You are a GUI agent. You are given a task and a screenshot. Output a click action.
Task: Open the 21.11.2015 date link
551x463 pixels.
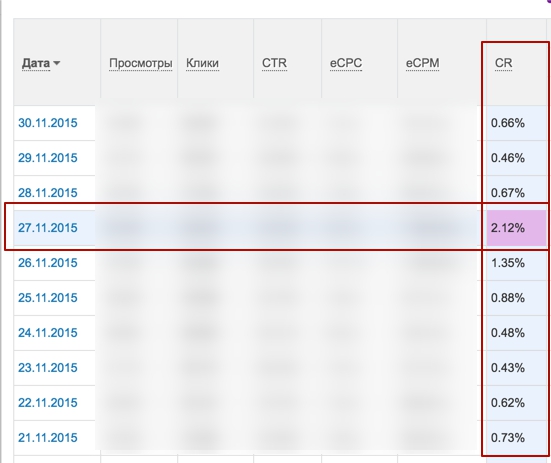click(x=47, y=438)
